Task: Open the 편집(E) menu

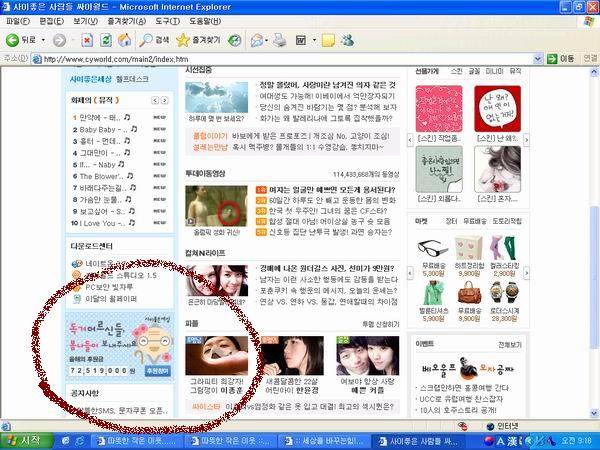Action: tap(51, 21)
